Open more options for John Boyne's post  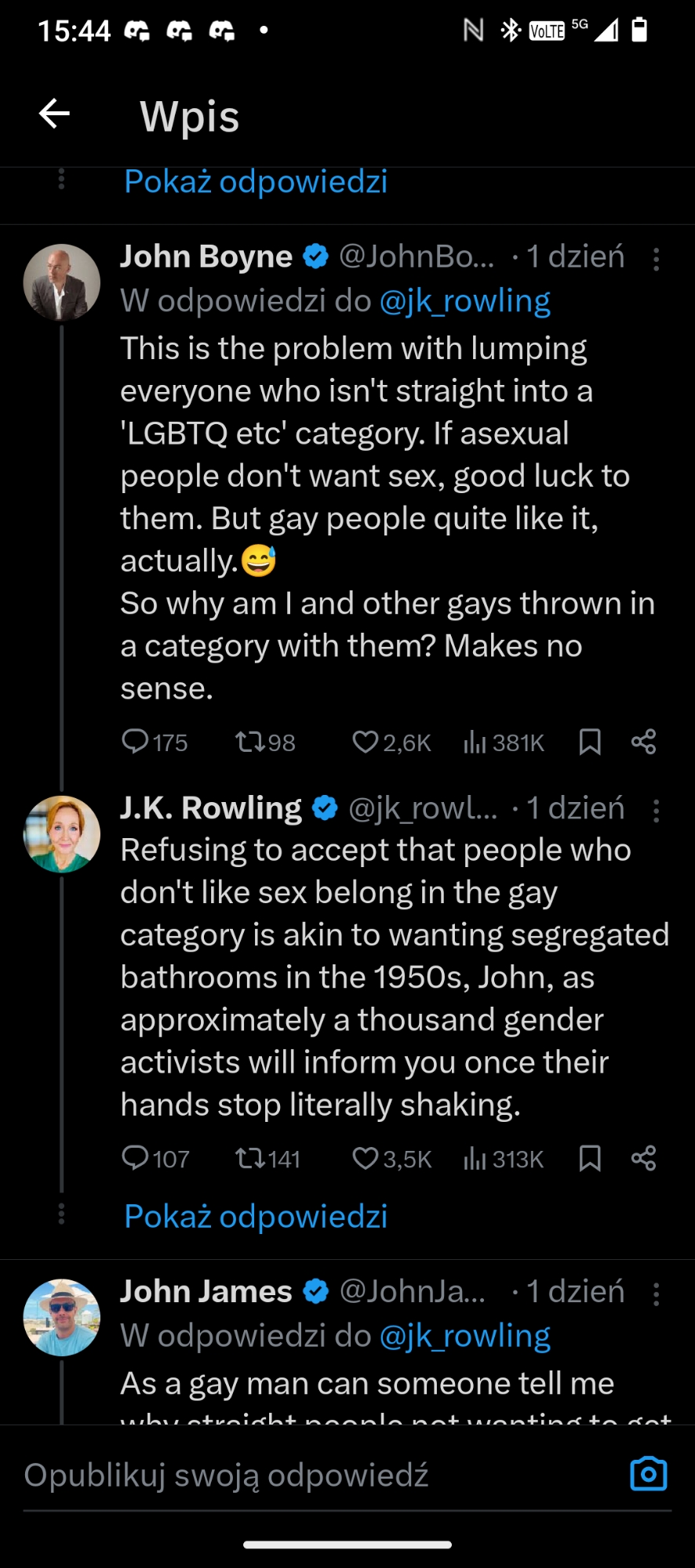click(x=657, y=259)
